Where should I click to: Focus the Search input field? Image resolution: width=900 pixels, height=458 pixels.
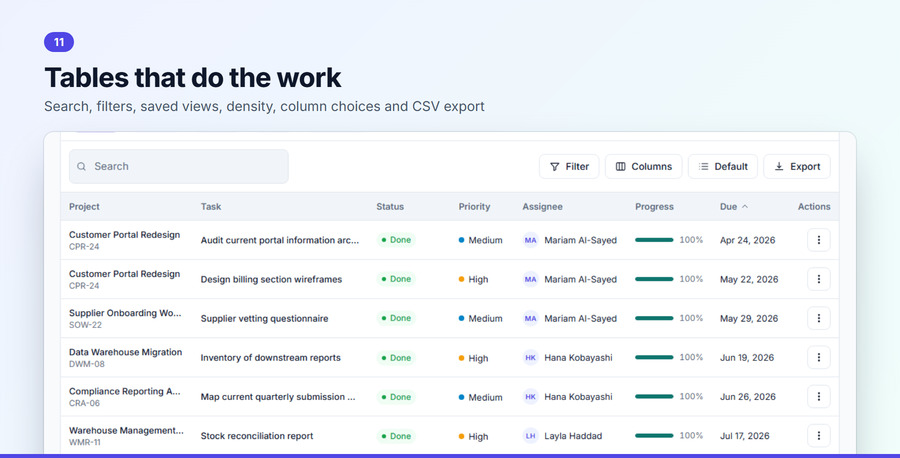[x=179, y=166]
